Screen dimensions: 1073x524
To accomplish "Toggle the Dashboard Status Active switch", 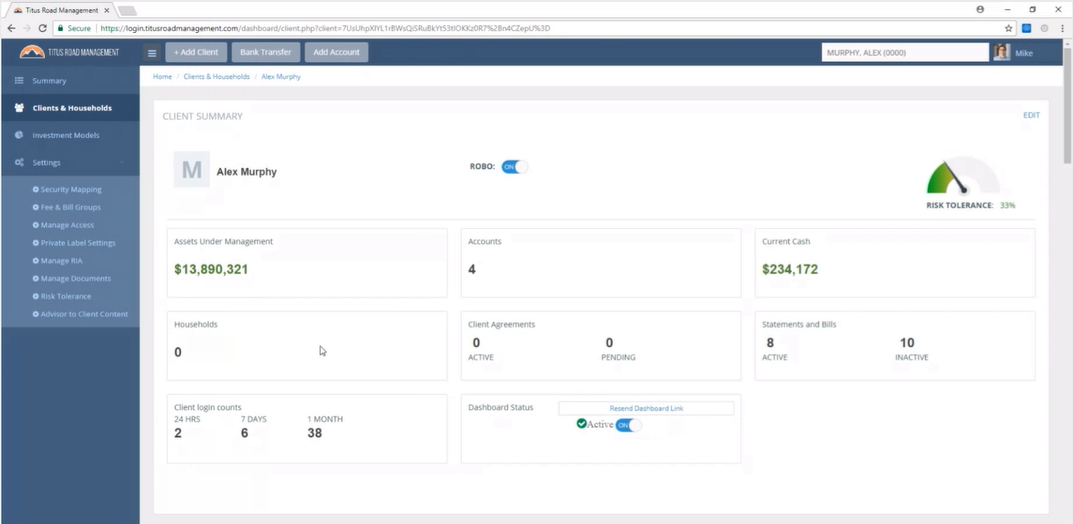I will click(x=628, y=425).
